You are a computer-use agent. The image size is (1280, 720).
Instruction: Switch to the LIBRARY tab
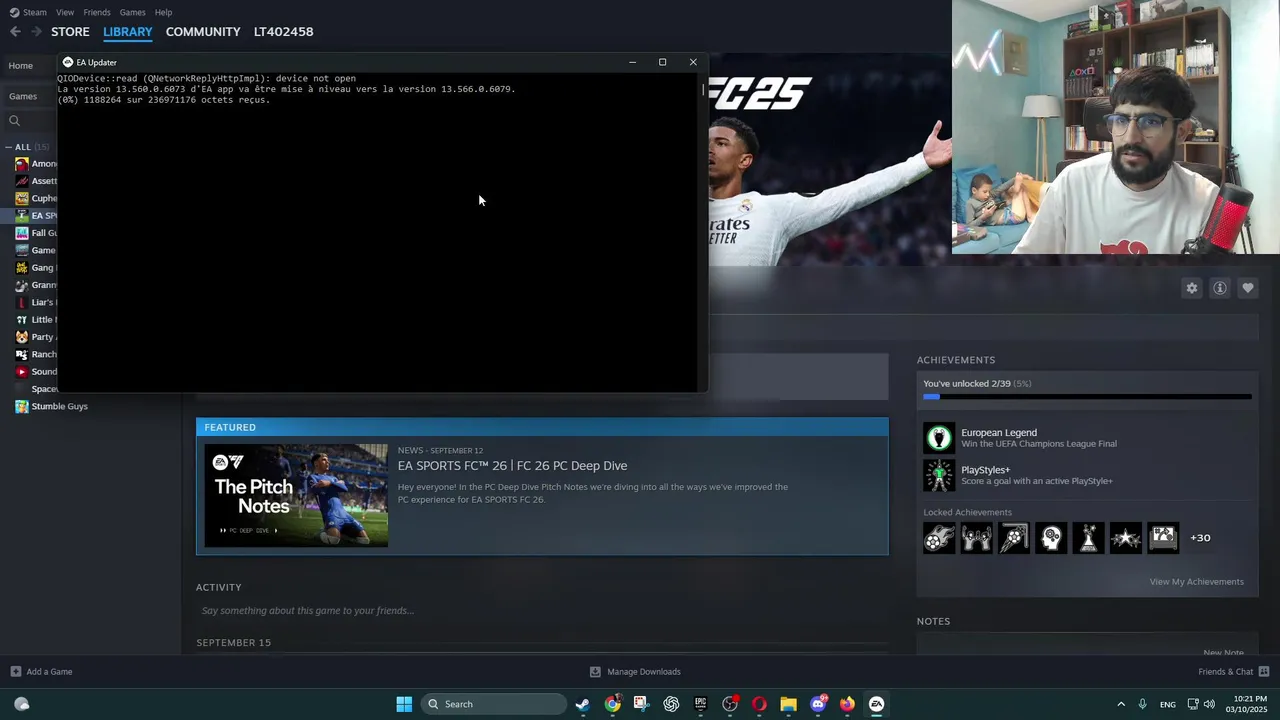[x=128, y=32]
